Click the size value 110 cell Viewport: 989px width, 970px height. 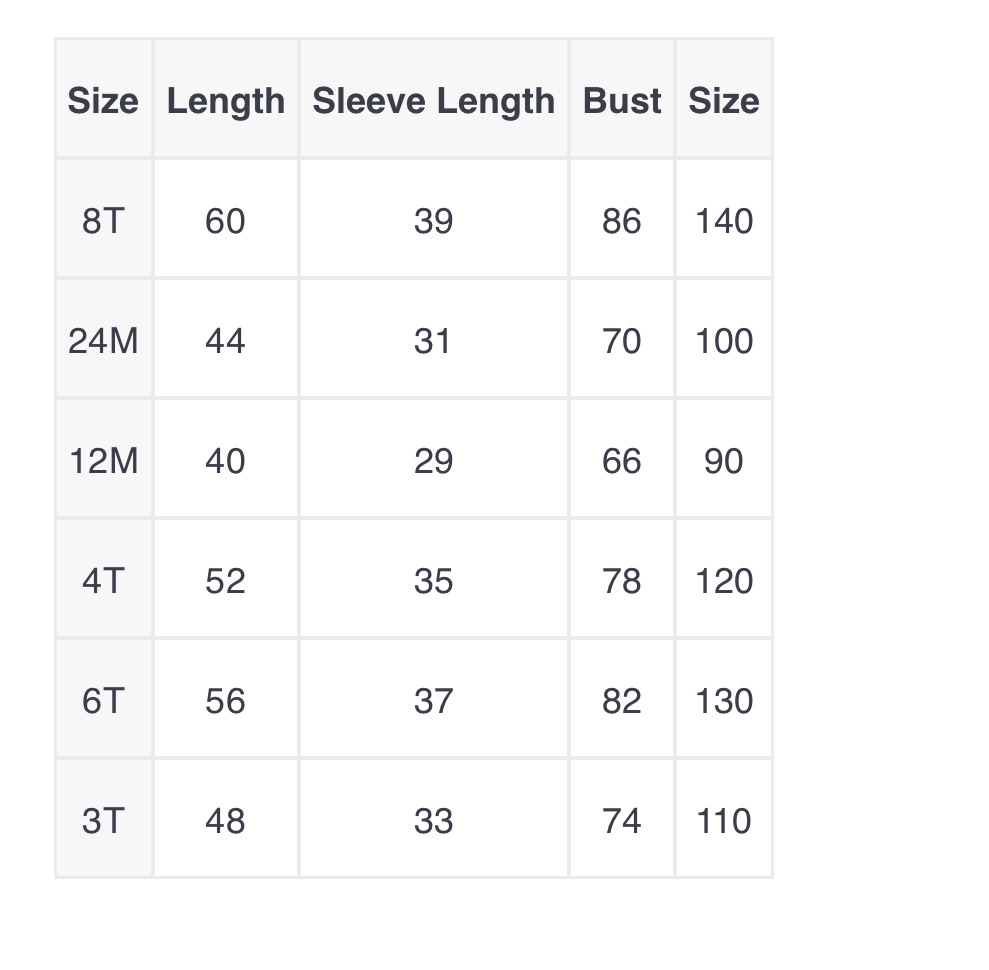tap(724, 818)
